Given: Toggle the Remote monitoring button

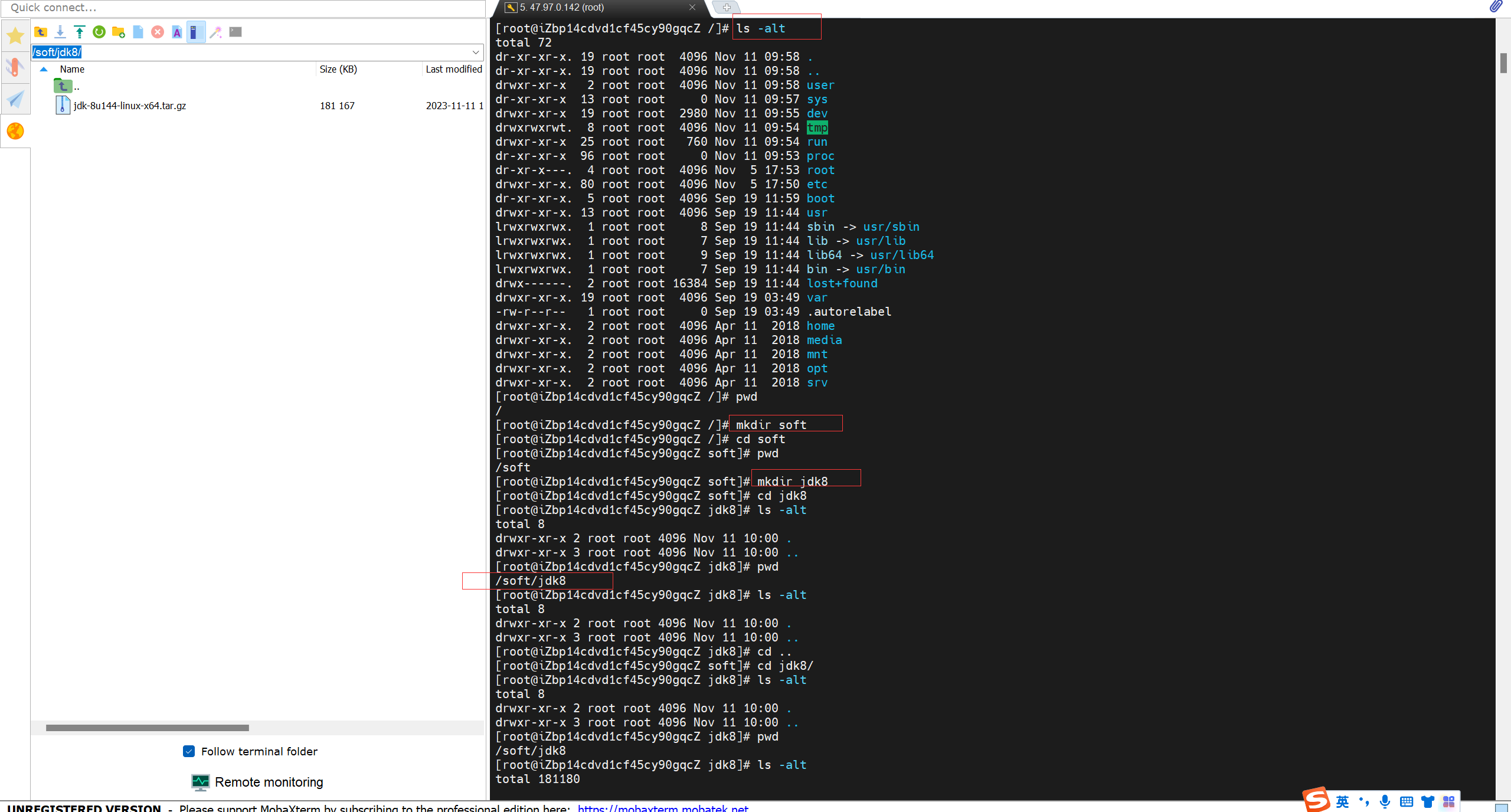Looking at the screenshot, I should point(257,782).
